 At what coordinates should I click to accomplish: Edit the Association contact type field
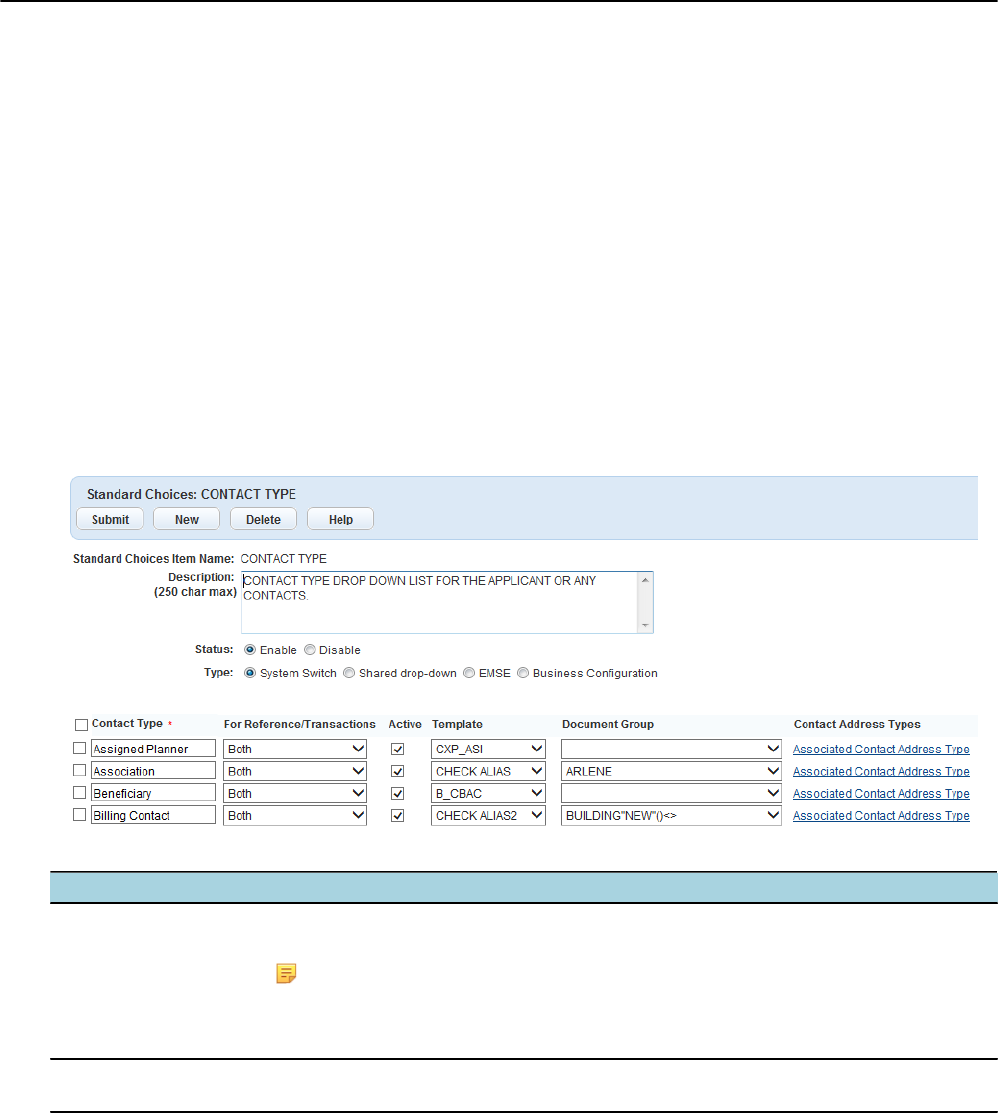(153, 770)
